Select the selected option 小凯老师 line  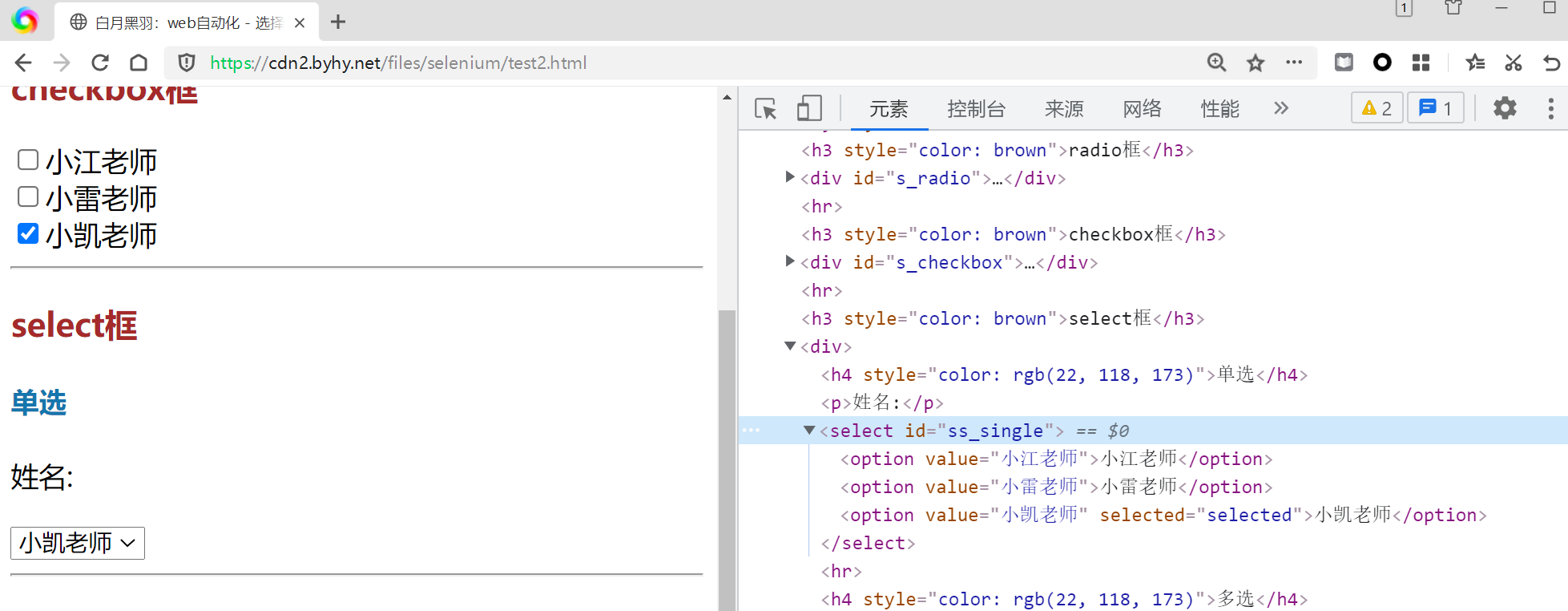click(x=1163, y=515)
